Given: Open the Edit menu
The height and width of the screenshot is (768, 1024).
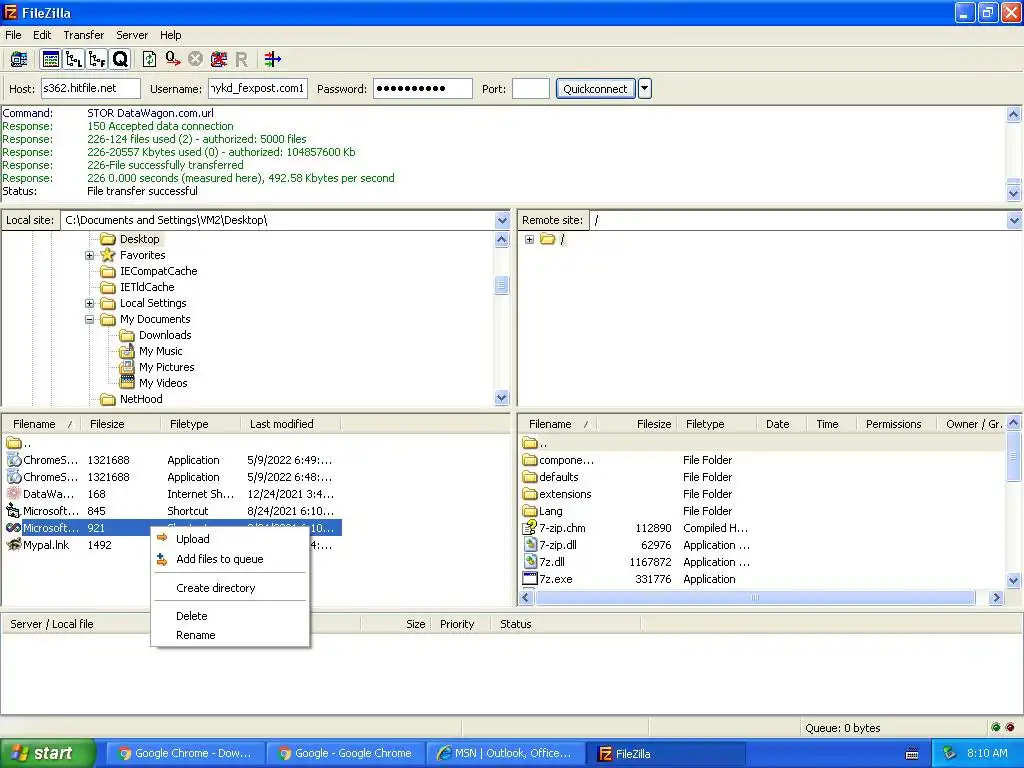Looking at the screenshot, I should click(42, 35).
